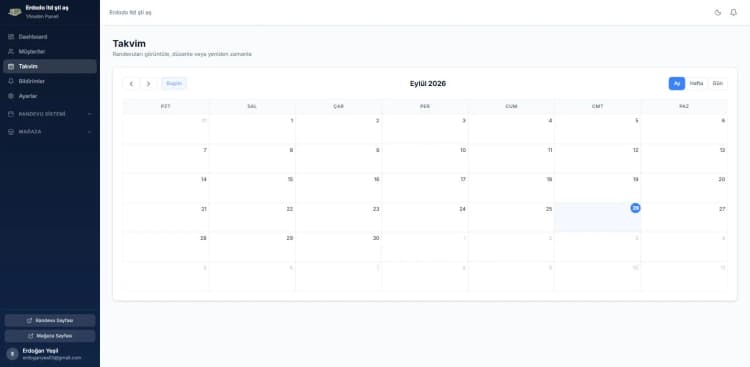Select the Ay month view
The width and height of the screenshot is (750, 367).
click(x=677, y=84)
